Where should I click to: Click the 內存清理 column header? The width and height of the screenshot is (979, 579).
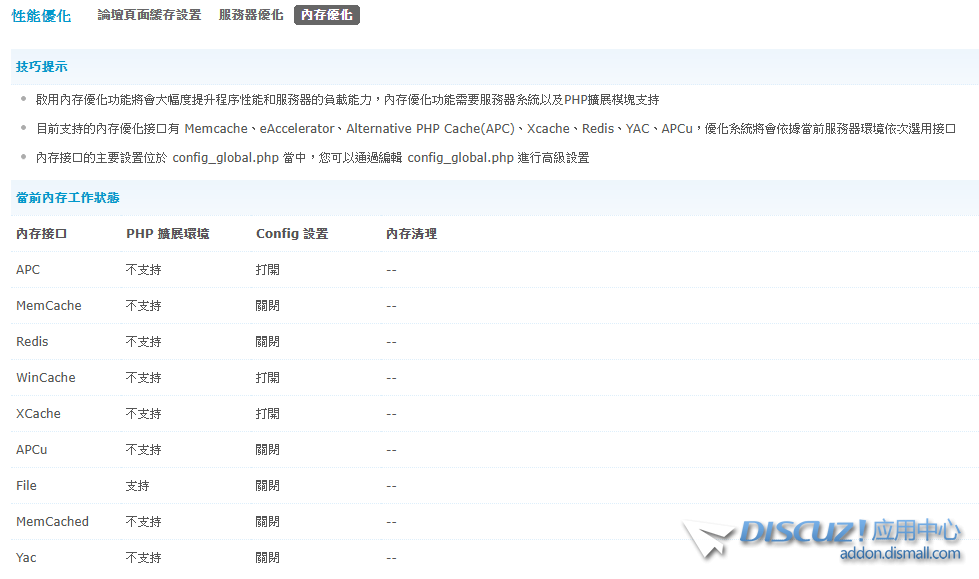pos(411,234)
